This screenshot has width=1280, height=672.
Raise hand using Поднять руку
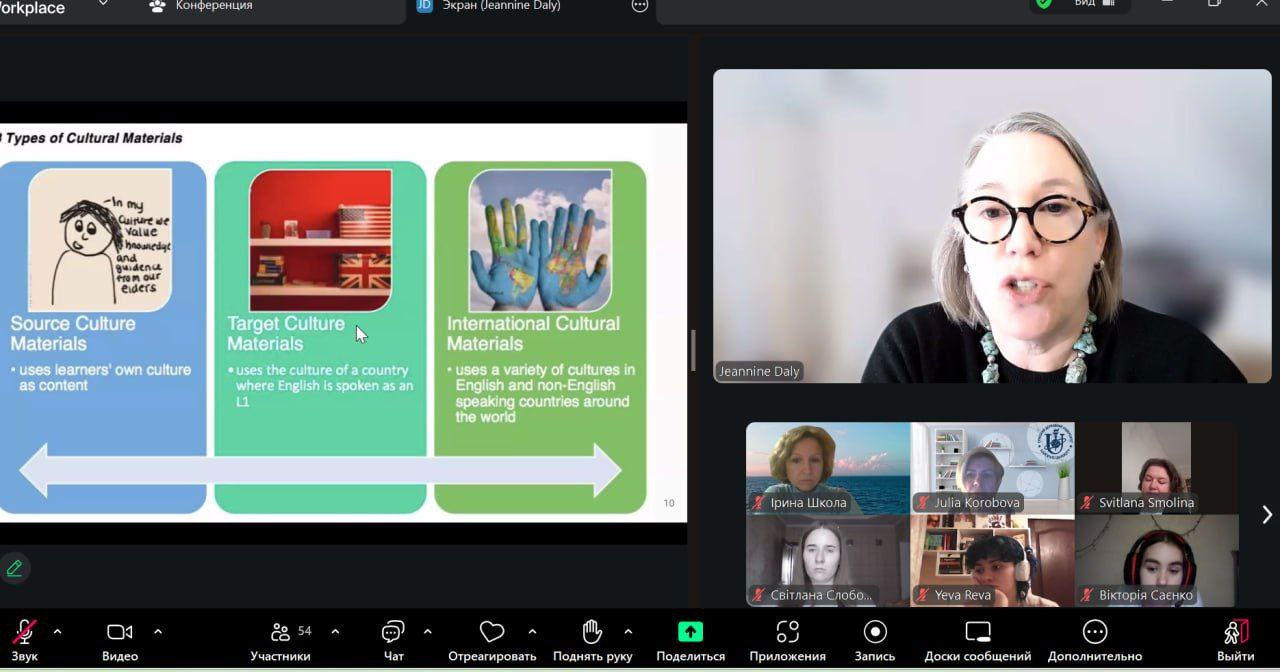click(x=591, y=633)
